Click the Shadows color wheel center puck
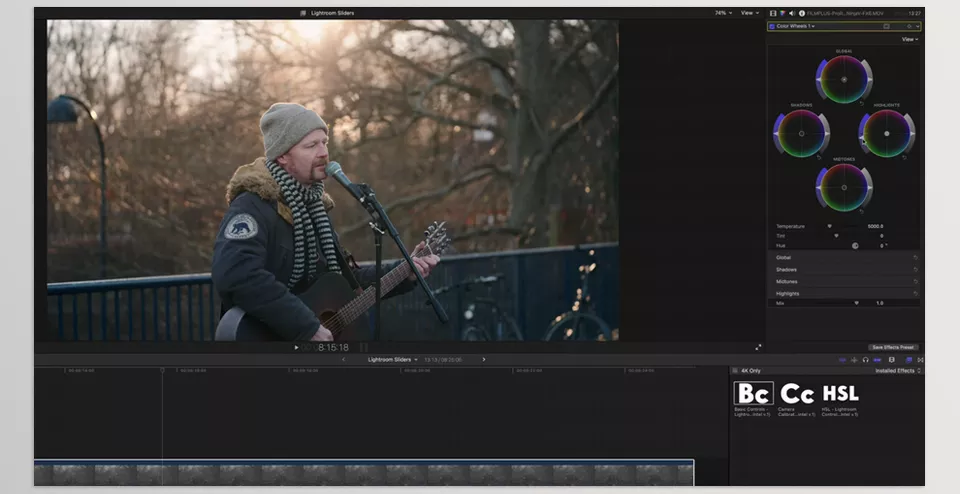 (801, 133)
